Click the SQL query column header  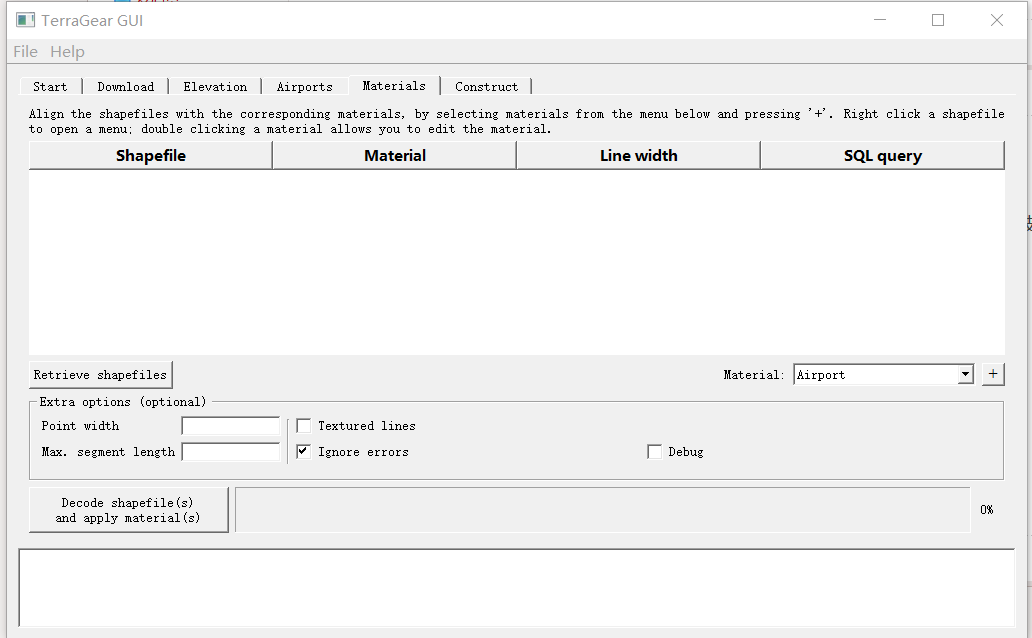point(883,155)
